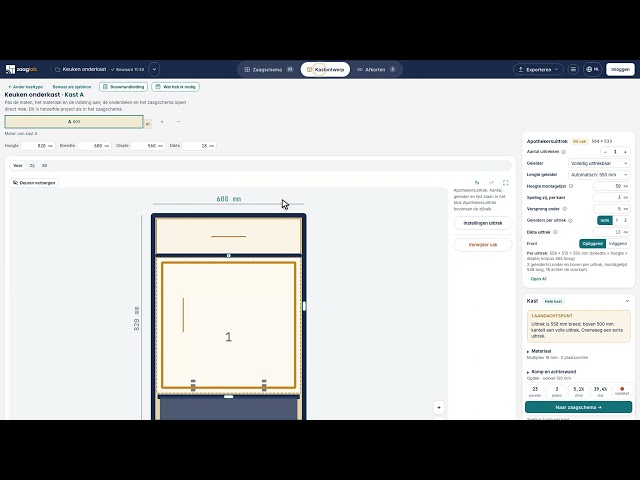Click Instellingen uittrek button
This screenshot has width=640, height=480.
pos(483,223)
